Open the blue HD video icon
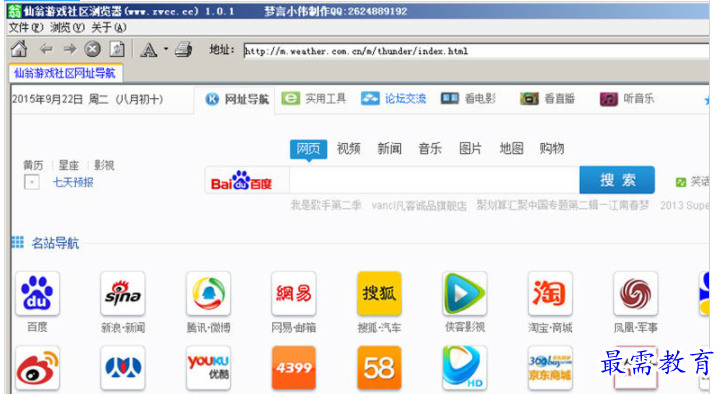722x394 pixels. tap(465, 368)
